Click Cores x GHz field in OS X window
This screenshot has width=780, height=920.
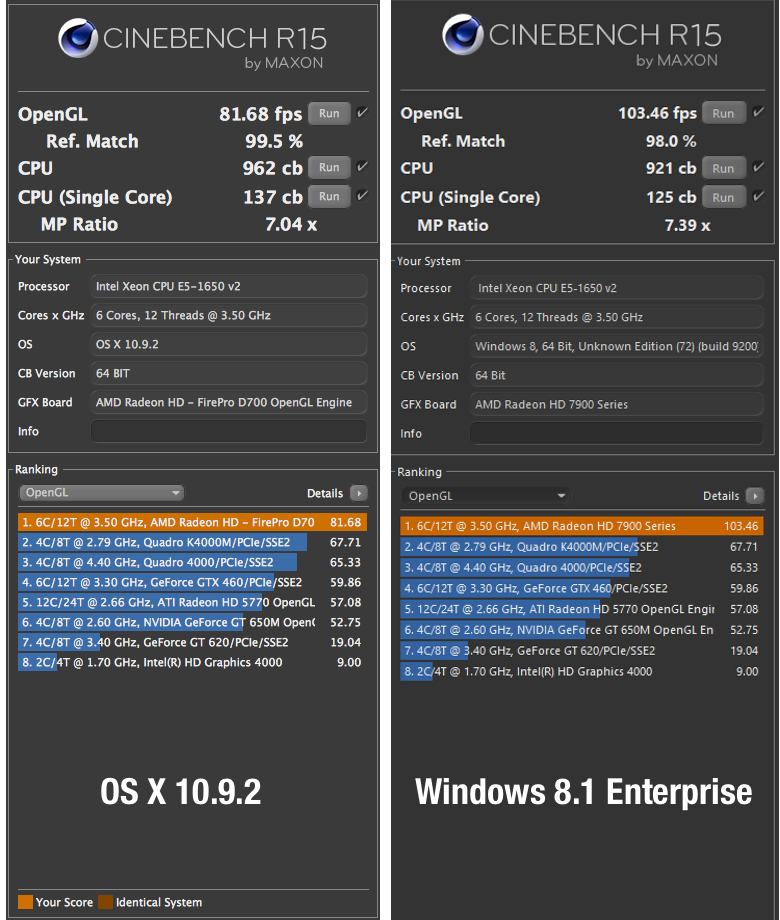click(229, 316)
